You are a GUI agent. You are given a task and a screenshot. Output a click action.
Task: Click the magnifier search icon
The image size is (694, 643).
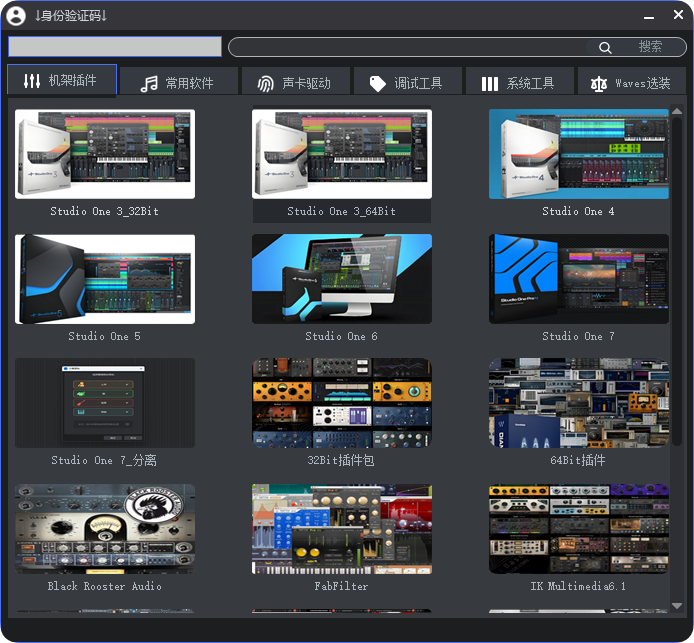coord(605,47)
